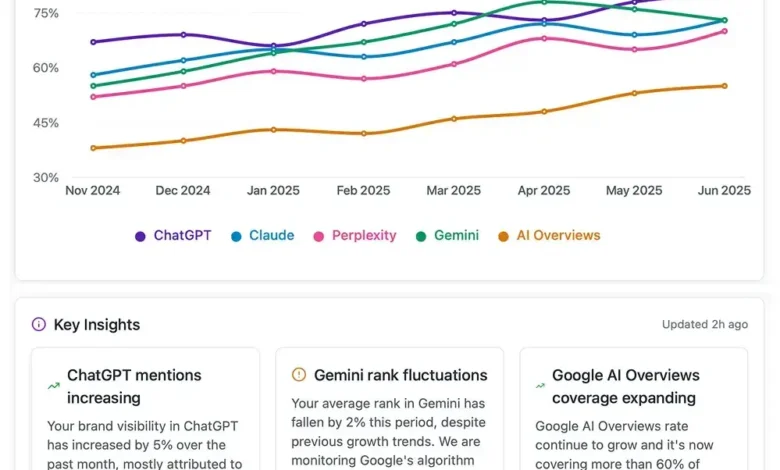
Task: Click the Apr 2025 axis label
Action: click(x=544, y=190)
